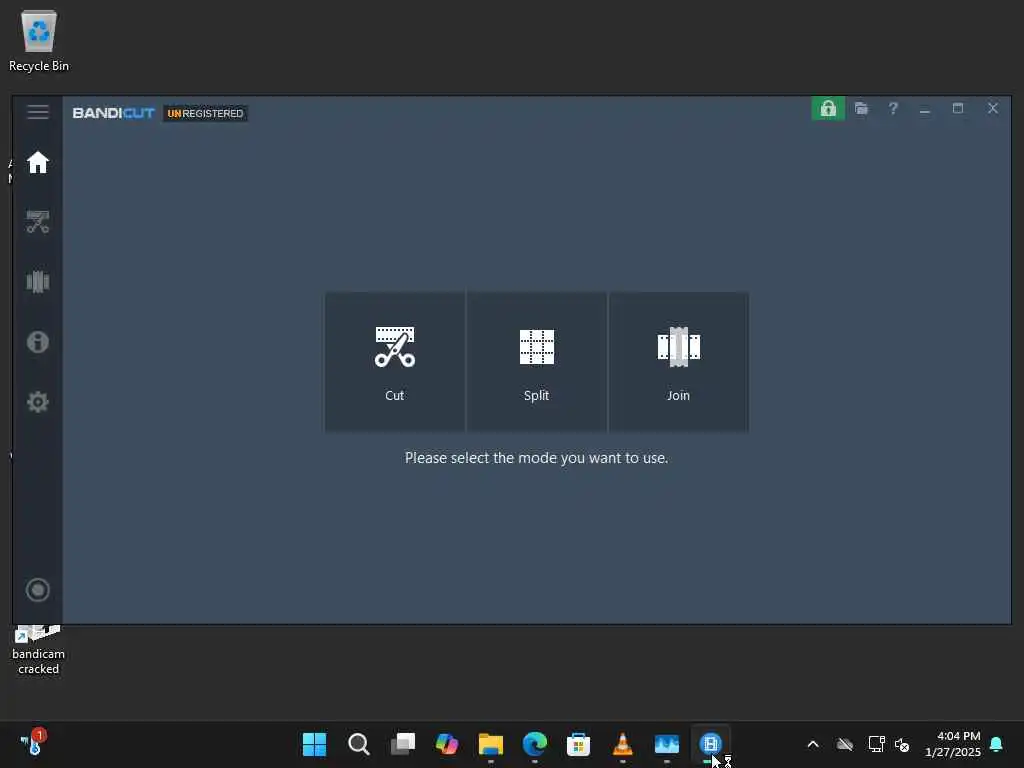1024x768 pixels.
Task: Open Task View on the taskbar
Action: [x=402, y=744]
